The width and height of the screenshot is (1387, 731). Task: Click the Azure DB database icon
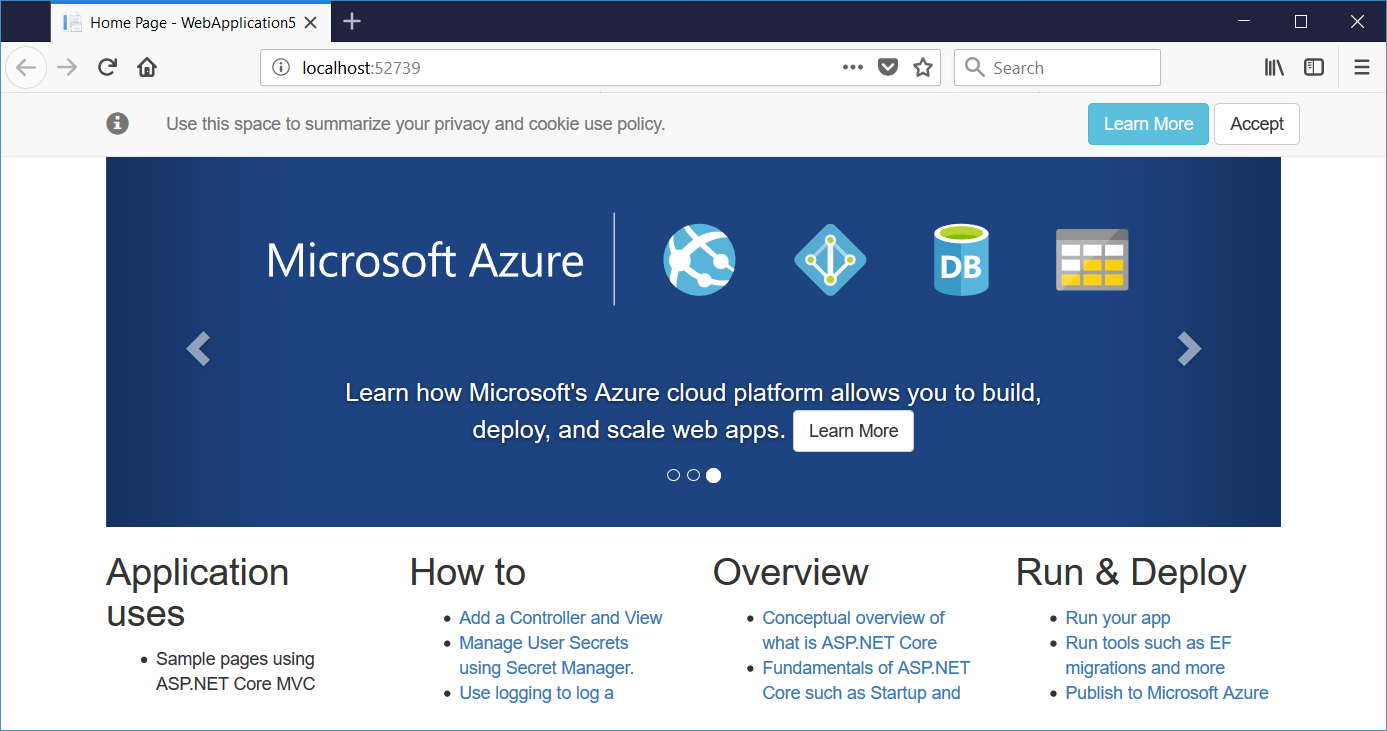961,260
